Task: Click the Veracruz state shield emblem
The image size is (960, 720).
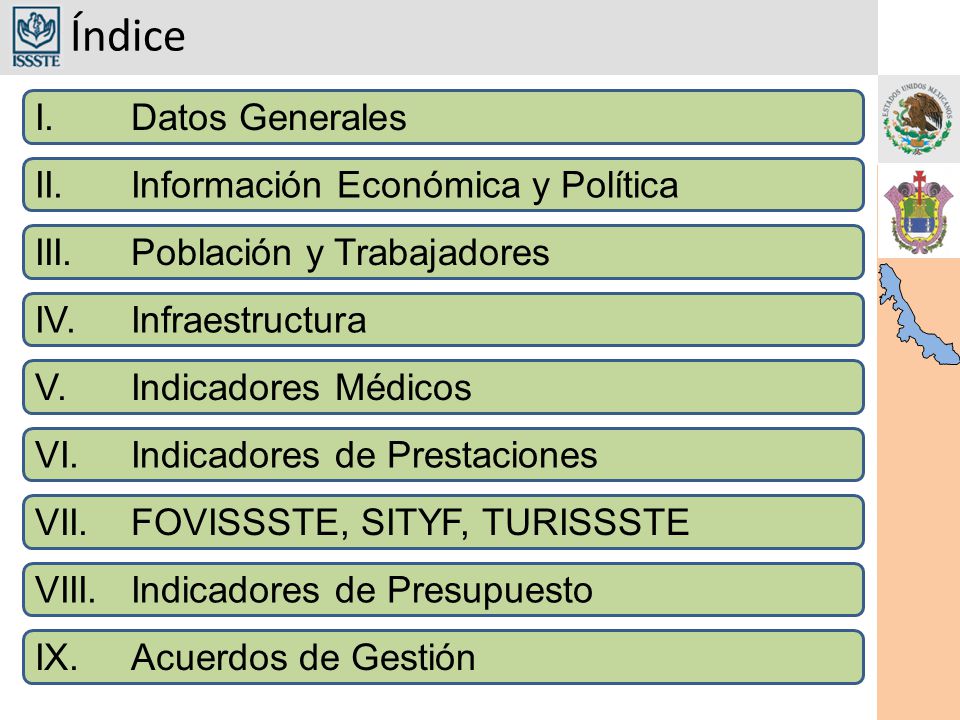Action: tap(918, 211)
